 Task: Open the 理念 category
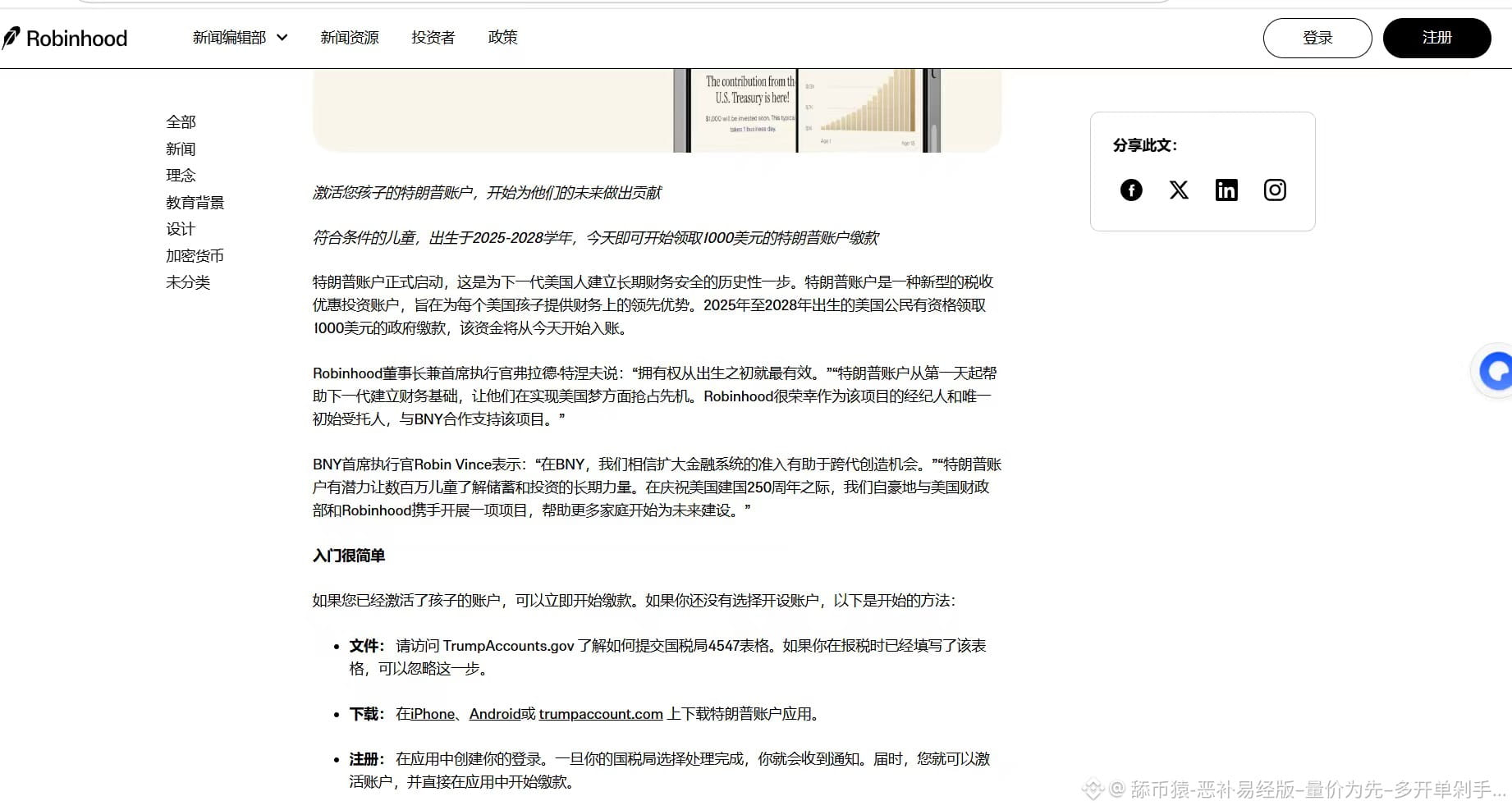[x=181, y=176]
